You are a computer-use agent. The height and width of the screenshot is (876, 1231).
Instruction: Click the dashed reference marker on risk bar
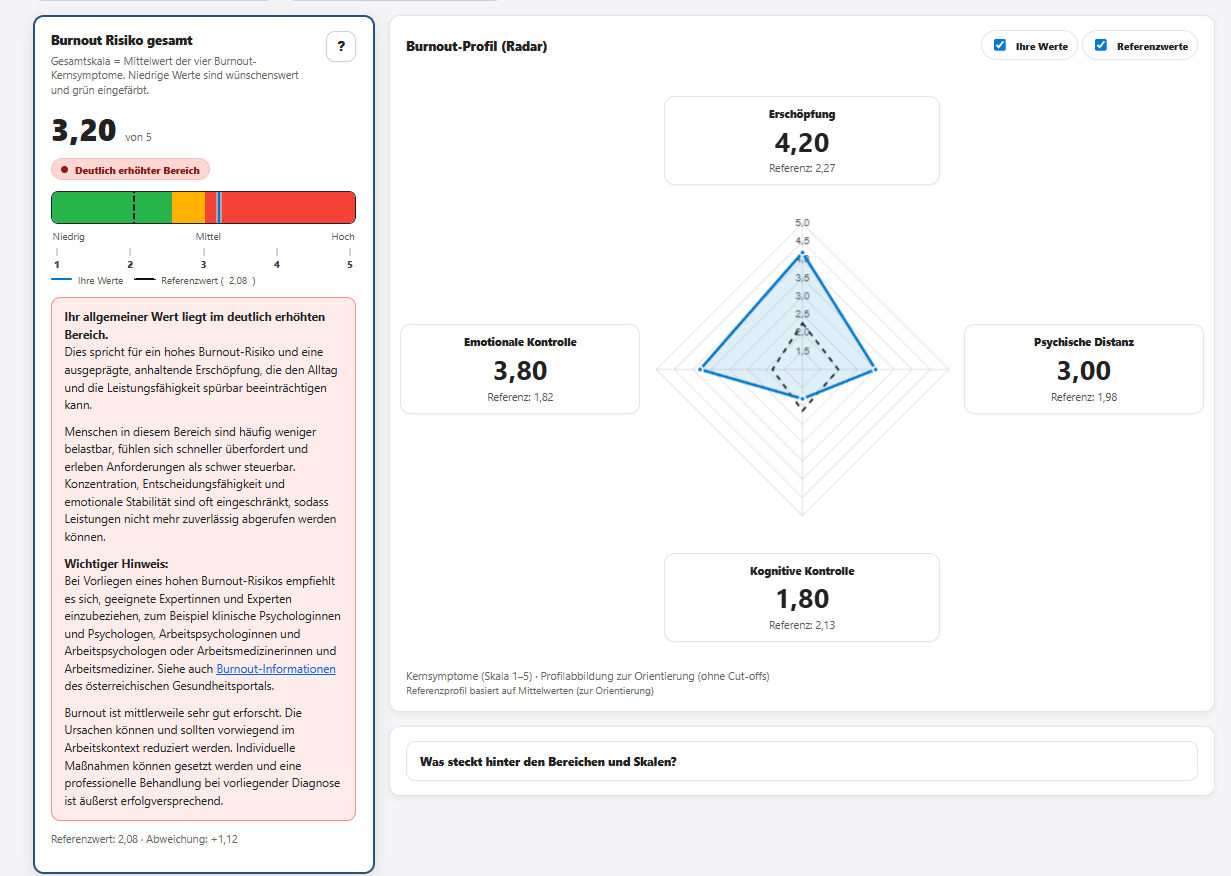click(x=134, y=207)
